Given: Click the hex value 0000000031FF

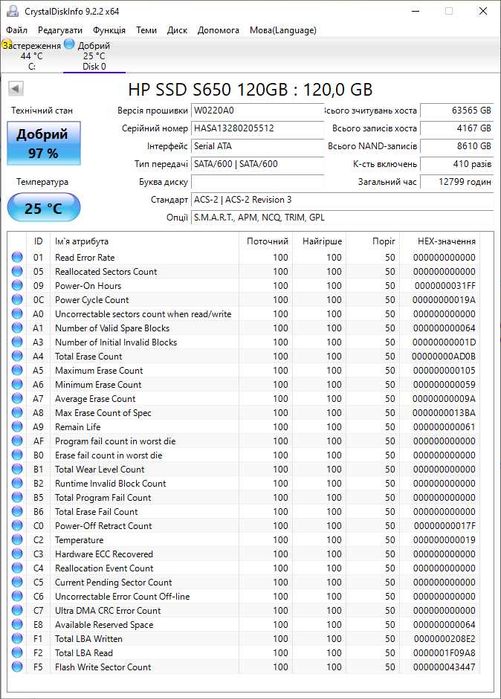Looking at the screenshot, I should (x=445, y=285).
